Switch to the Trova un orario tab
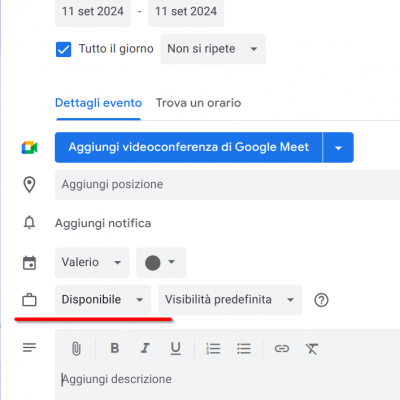 click(x=198, y=103)
